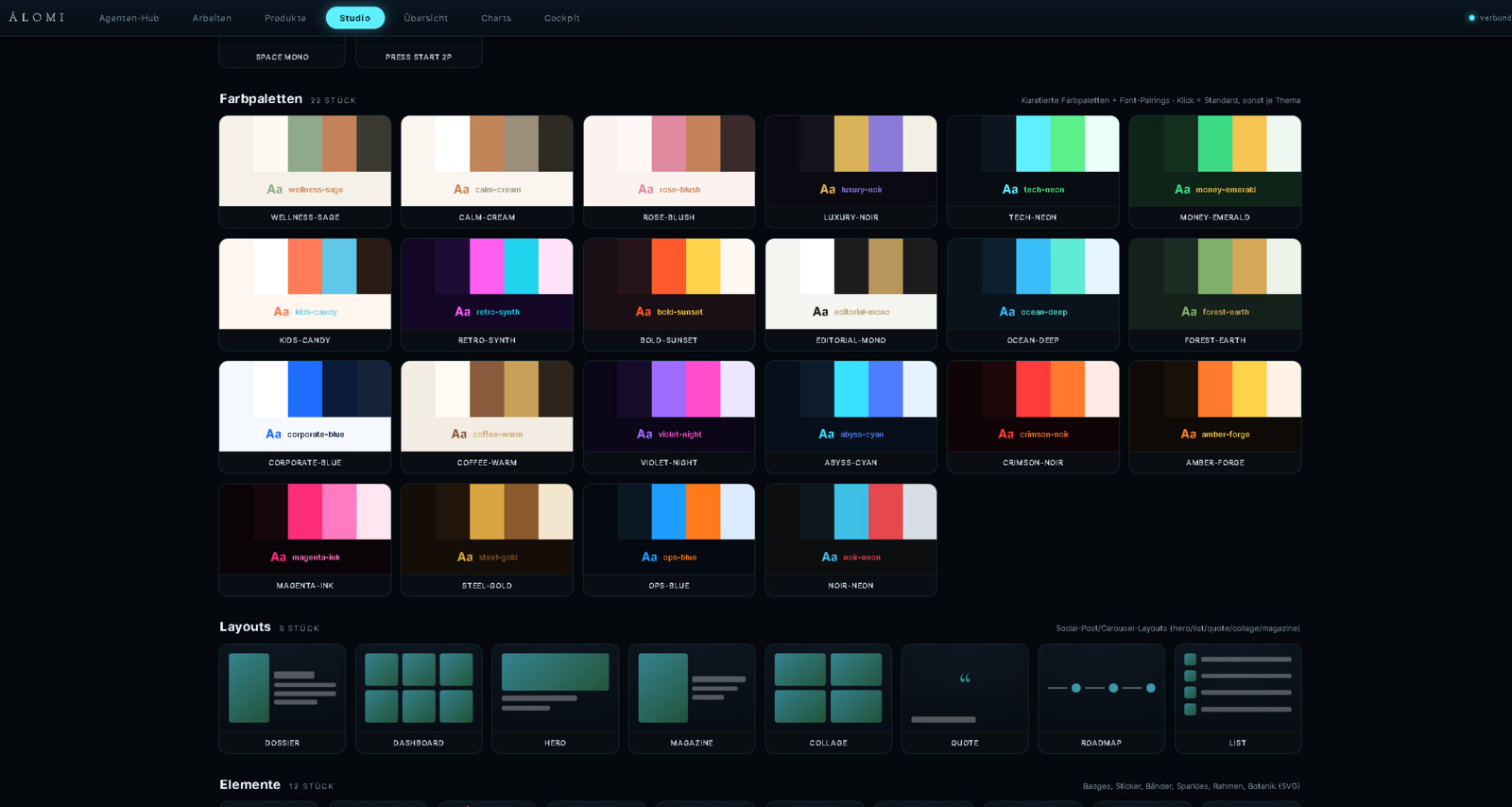Open the Cockpit tab

coord(562,18)
